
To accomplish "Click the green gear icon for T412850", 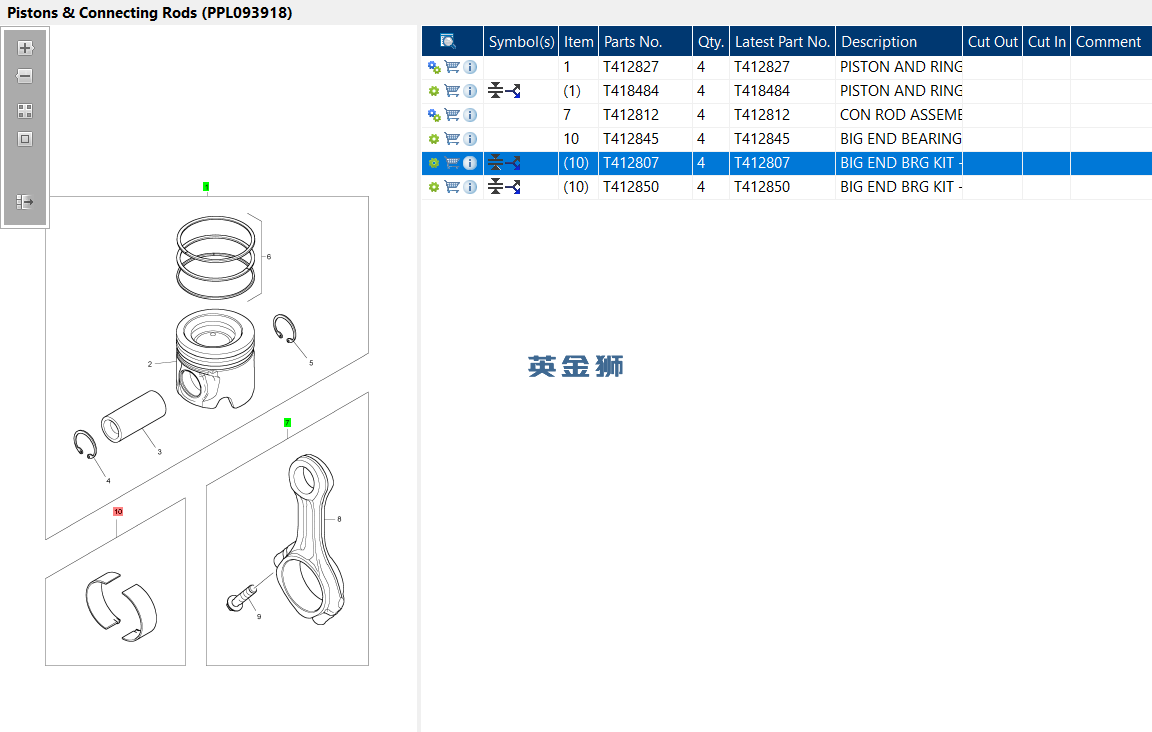I will pos(434,187).
